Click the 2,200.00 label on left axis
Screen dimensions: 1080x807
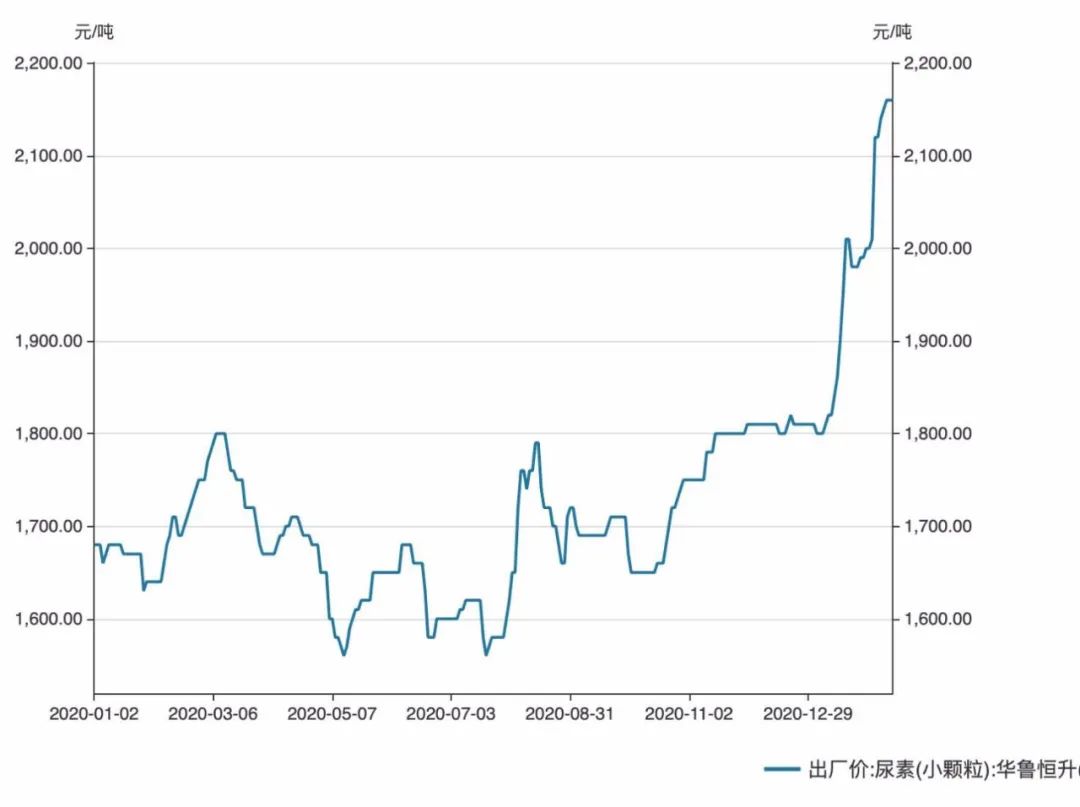pyautogui.click(x=47, y=64)
